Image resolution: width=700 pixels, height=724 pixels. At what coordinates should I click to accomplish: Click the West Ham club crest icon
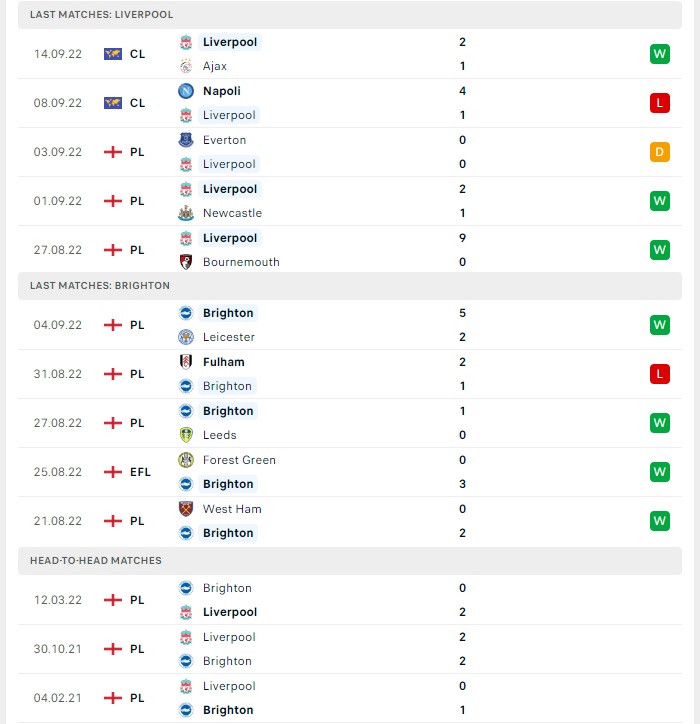click(186, 509)
